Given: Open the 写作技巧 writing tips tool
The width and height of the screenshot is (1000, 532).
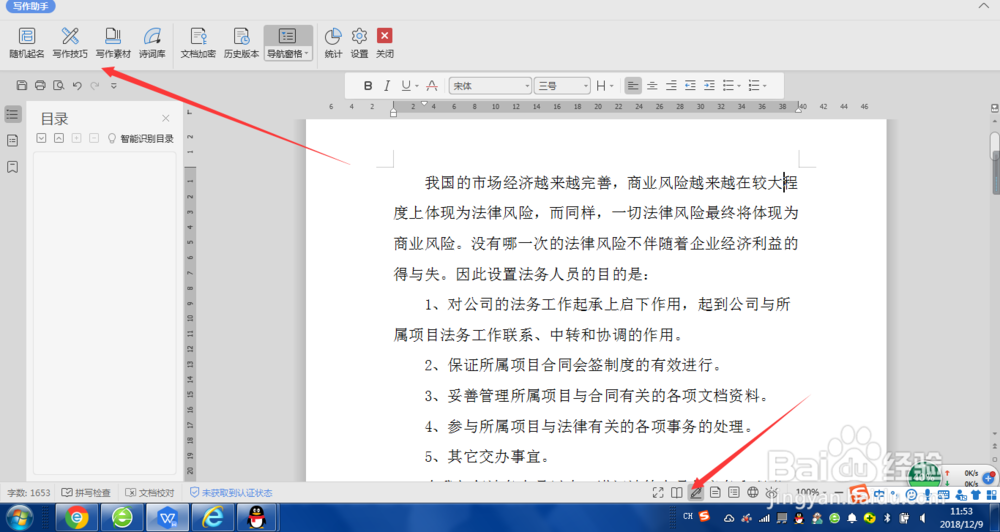Looking at the screenshot, I should click(70, 43).
